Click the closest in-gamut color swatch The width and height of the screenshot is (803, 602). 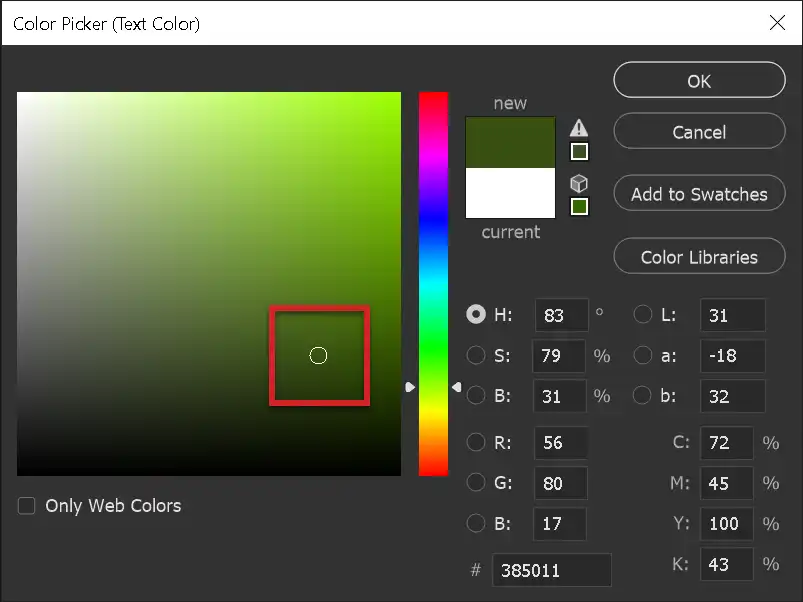pos(578,149)
